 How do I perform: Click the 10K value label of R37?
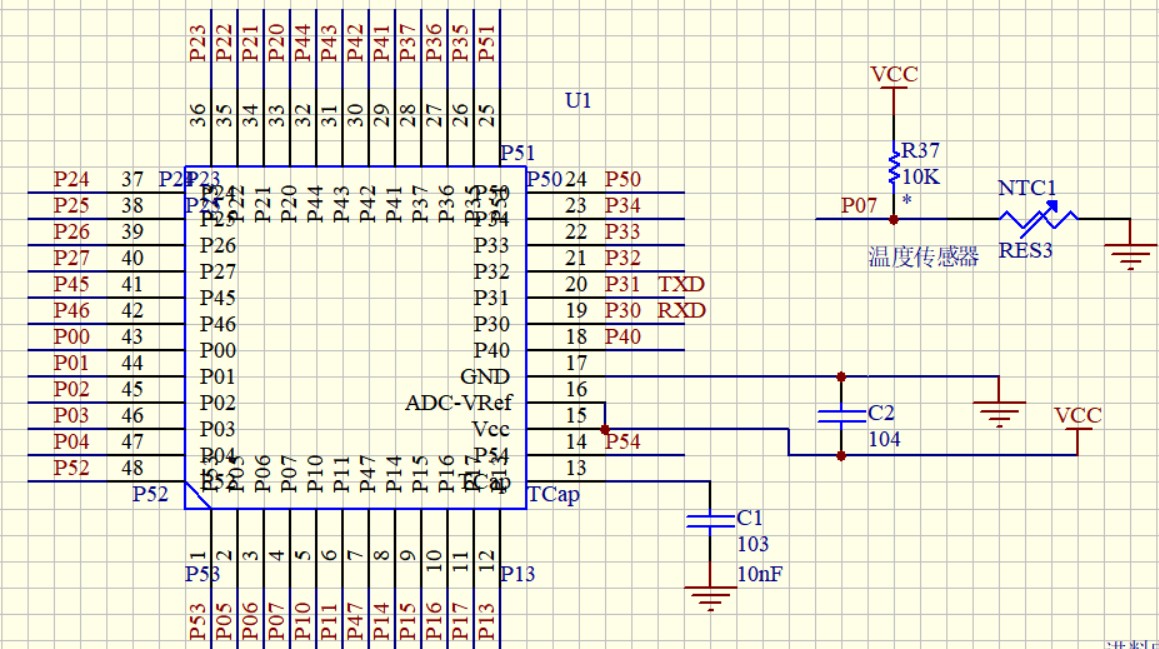point(921,177)
